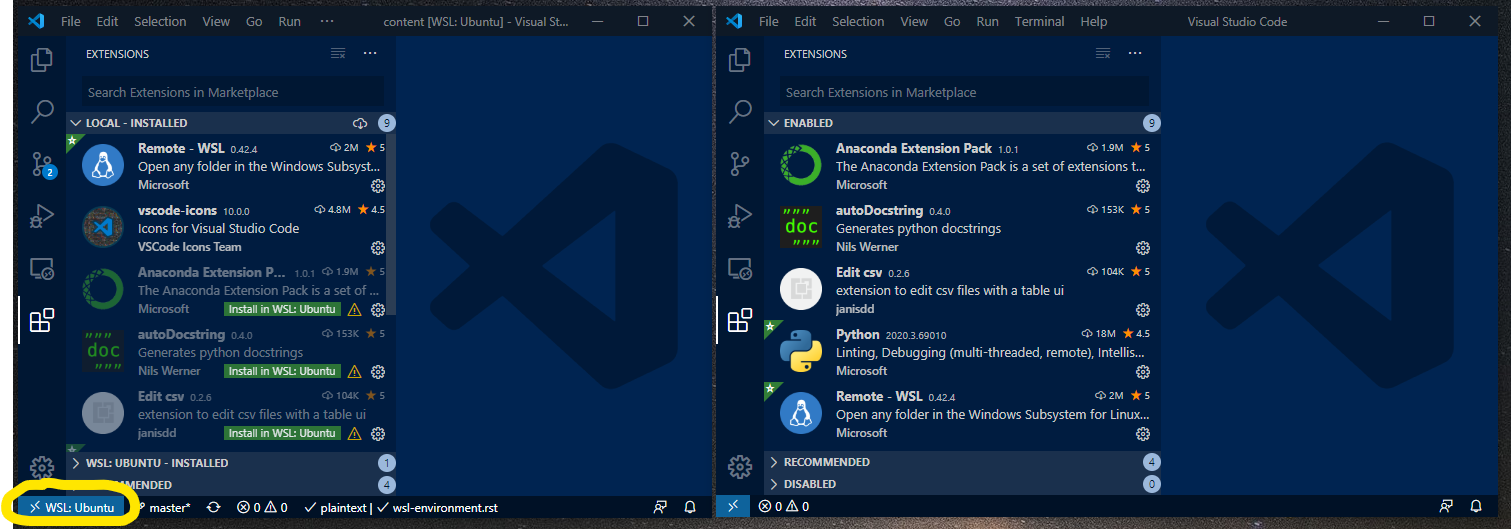Open gear for Anaconda Extension in left window
This screenshot has height=529, width=1511.
click(378, 310)
